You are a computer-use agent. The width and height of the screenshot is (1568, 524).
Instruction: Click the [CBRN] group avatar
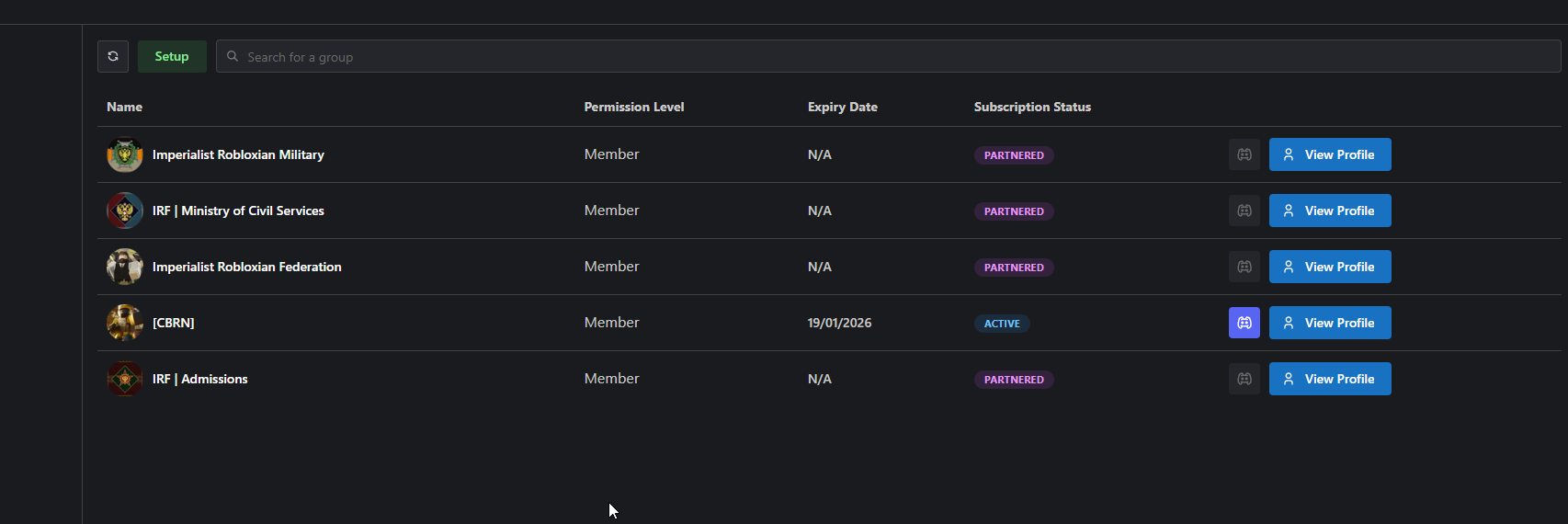point(125,323)
